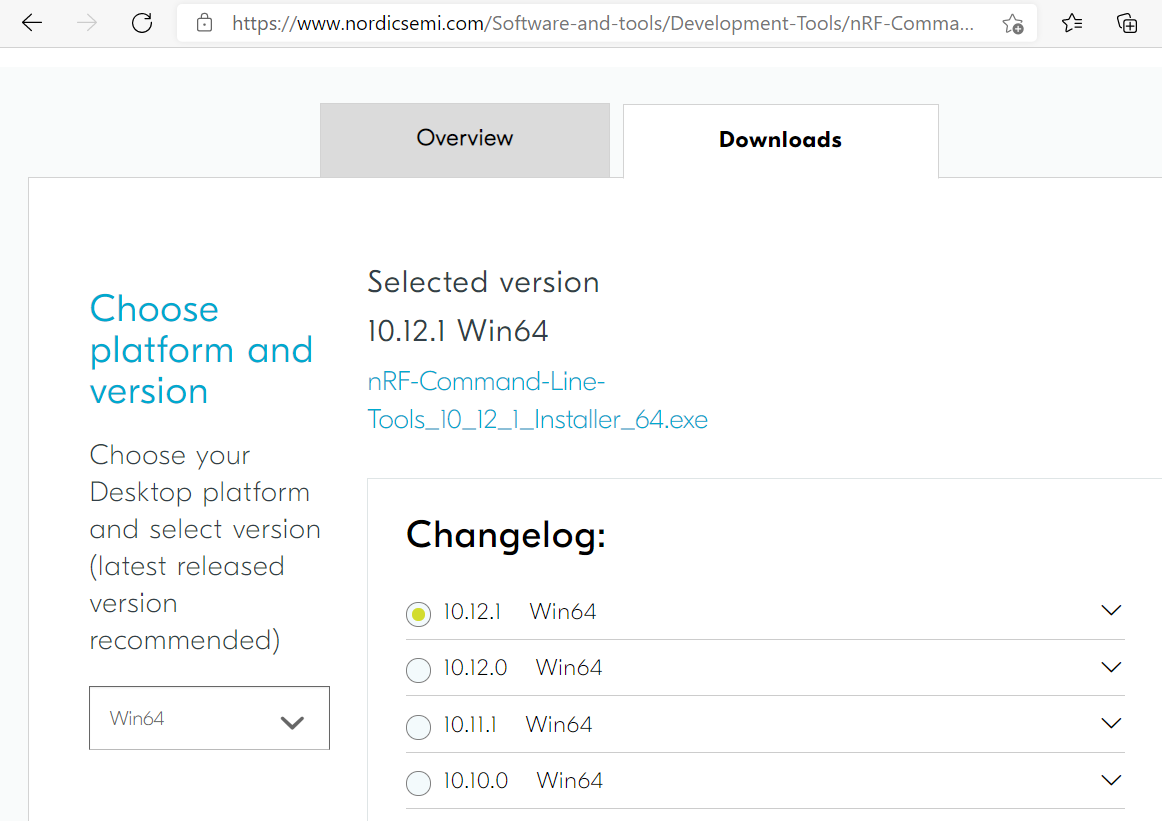Open the Win64 platform dropdown
The height and width of the screenshot is (821, 1162).
pos(209,718)
